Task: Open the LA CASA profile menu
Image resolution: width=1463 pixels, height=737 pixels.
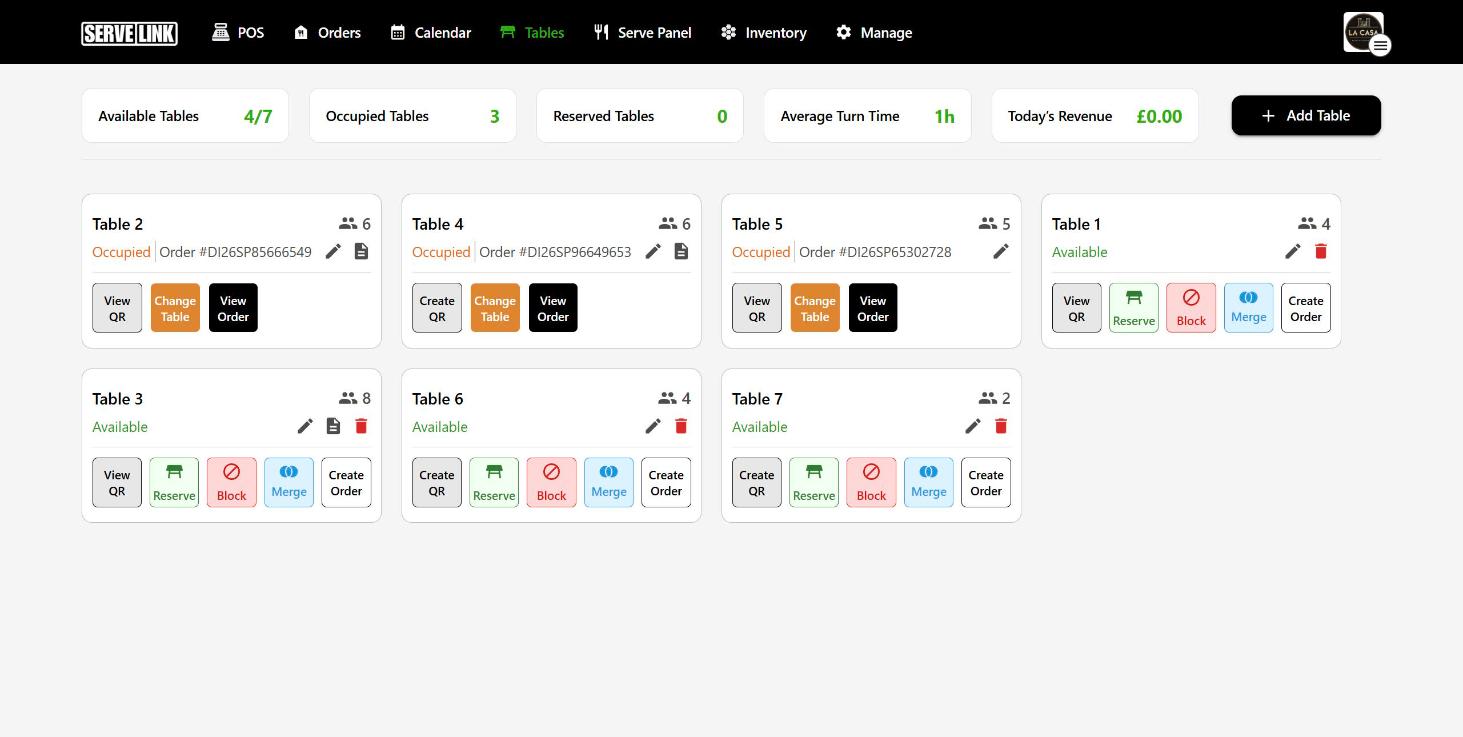Action: (1366, 33)
